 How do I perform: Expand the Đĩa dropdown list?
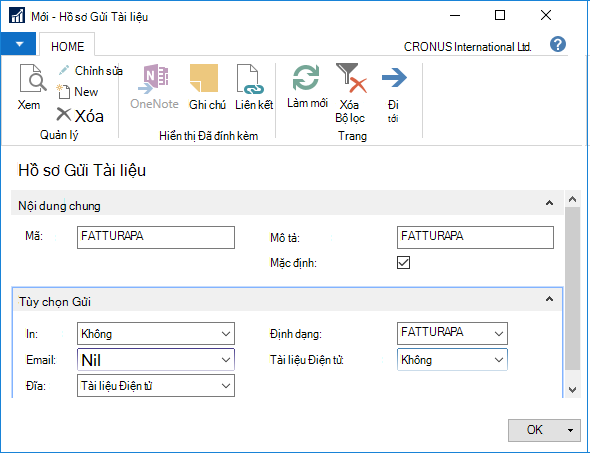[156, 386]
